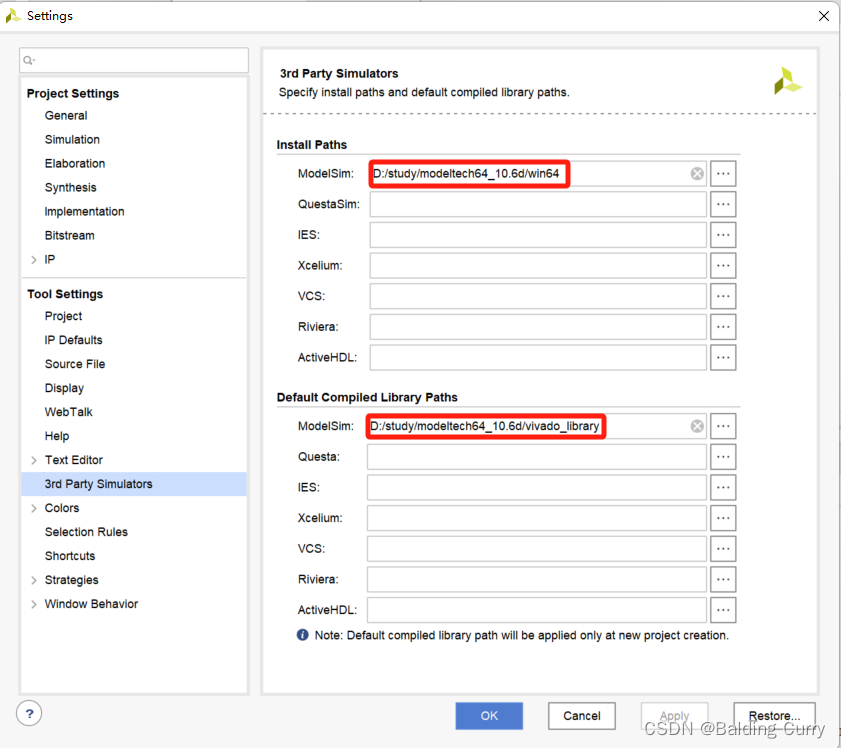
Task: Click QuestaSim install path field
Action: (x=538, y=204)
